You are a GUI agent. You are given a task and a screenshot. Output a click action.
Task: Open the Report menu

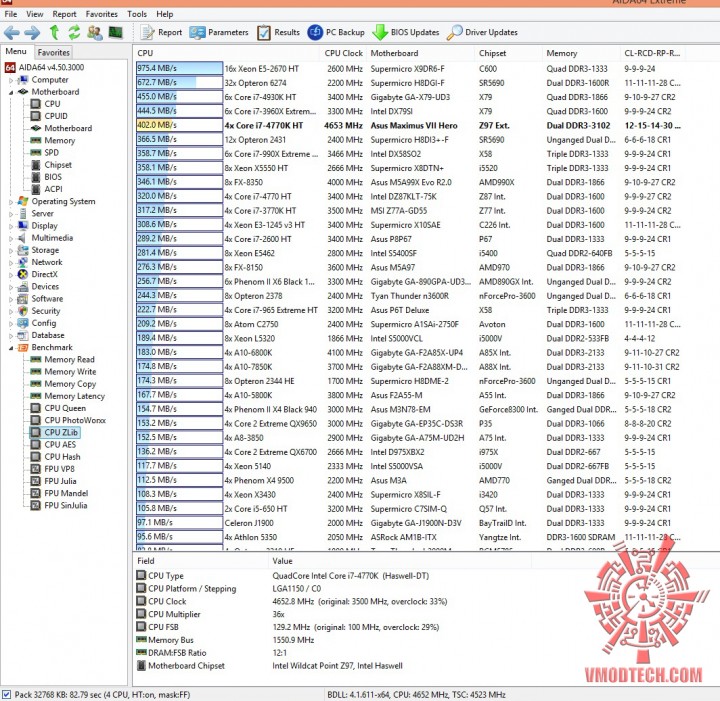click(x=64, y=14)
